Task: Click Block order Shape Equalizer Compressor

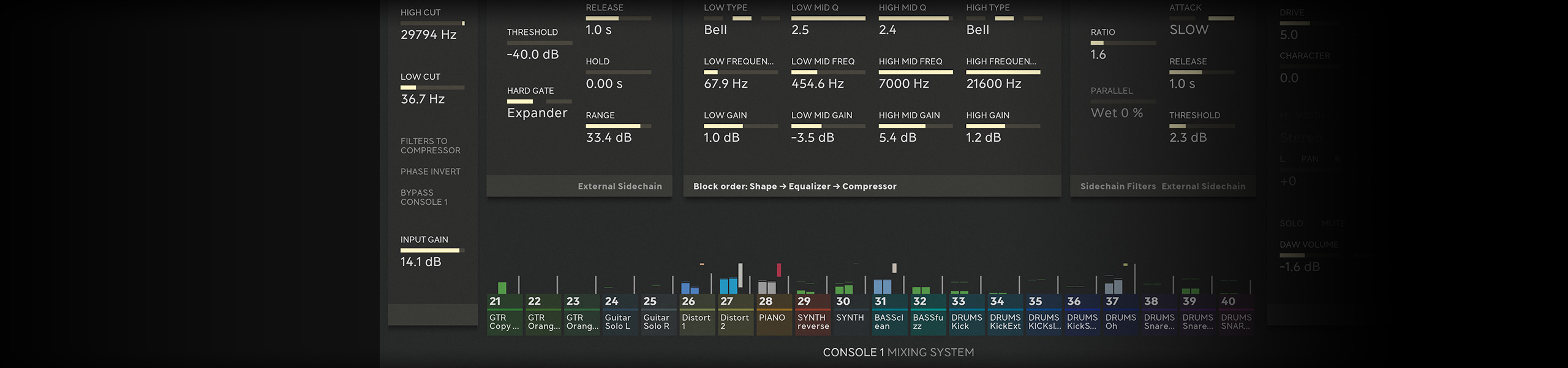Action: [794, 186]
